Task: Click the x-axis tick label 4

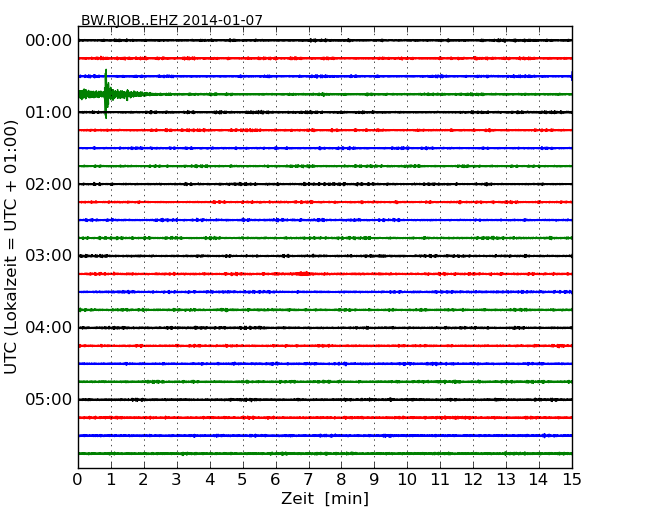Action: (210, 480)
